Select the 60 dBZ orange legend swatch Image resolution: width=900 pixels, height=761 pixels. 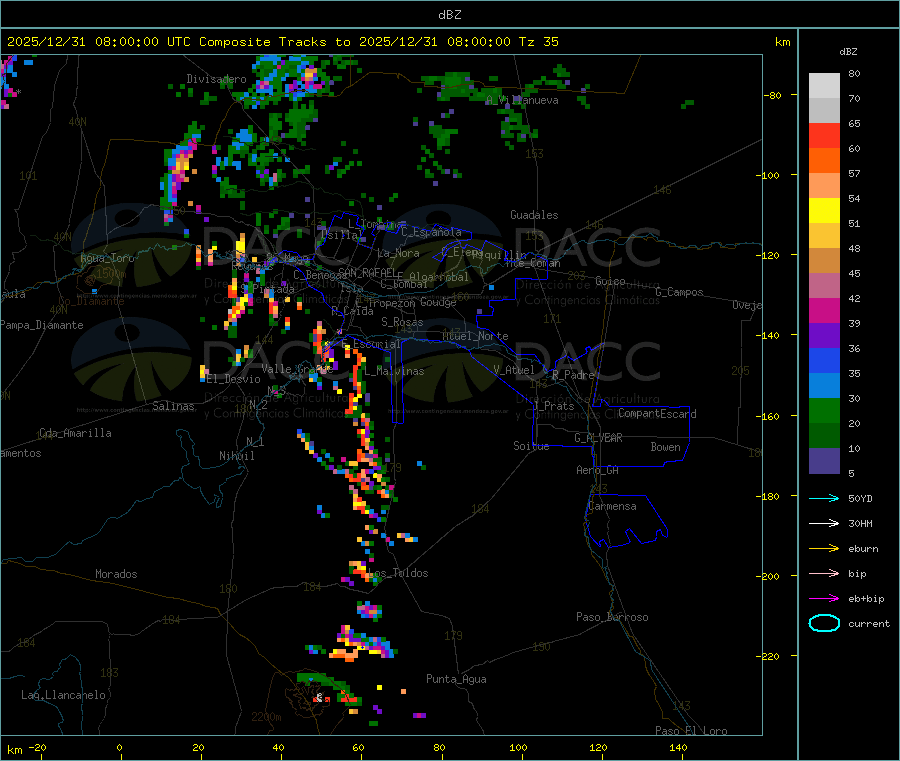click(824, 161)
